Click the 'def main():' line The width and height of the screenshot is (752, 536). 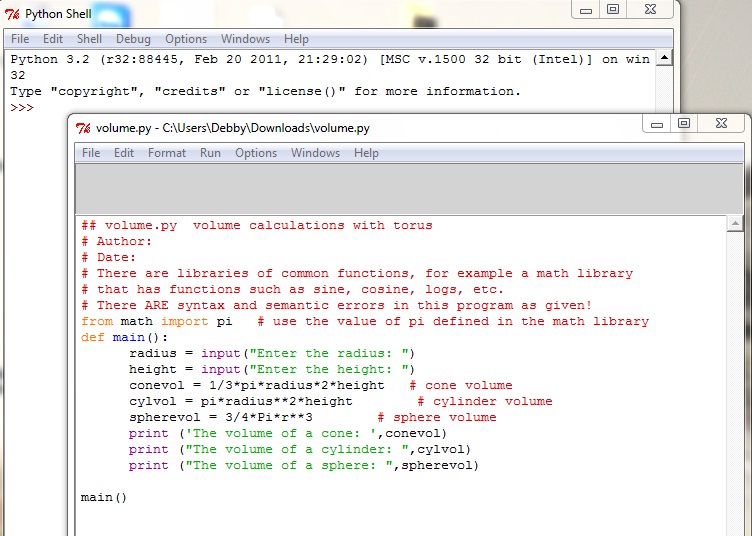tap(124, 338)
